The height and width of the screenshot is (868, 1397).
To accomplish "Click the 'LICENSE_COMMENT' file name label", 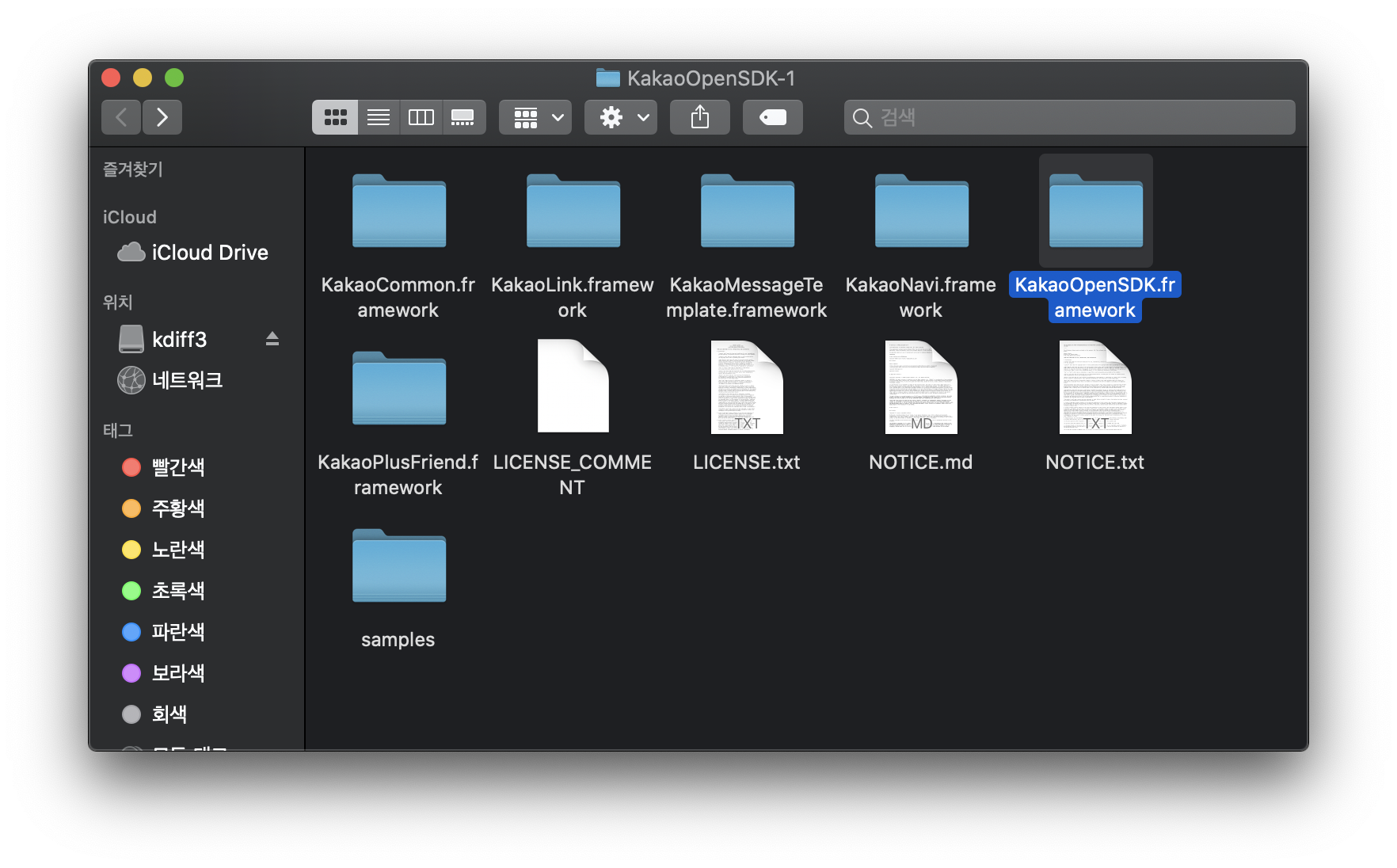I will point(573,475).
